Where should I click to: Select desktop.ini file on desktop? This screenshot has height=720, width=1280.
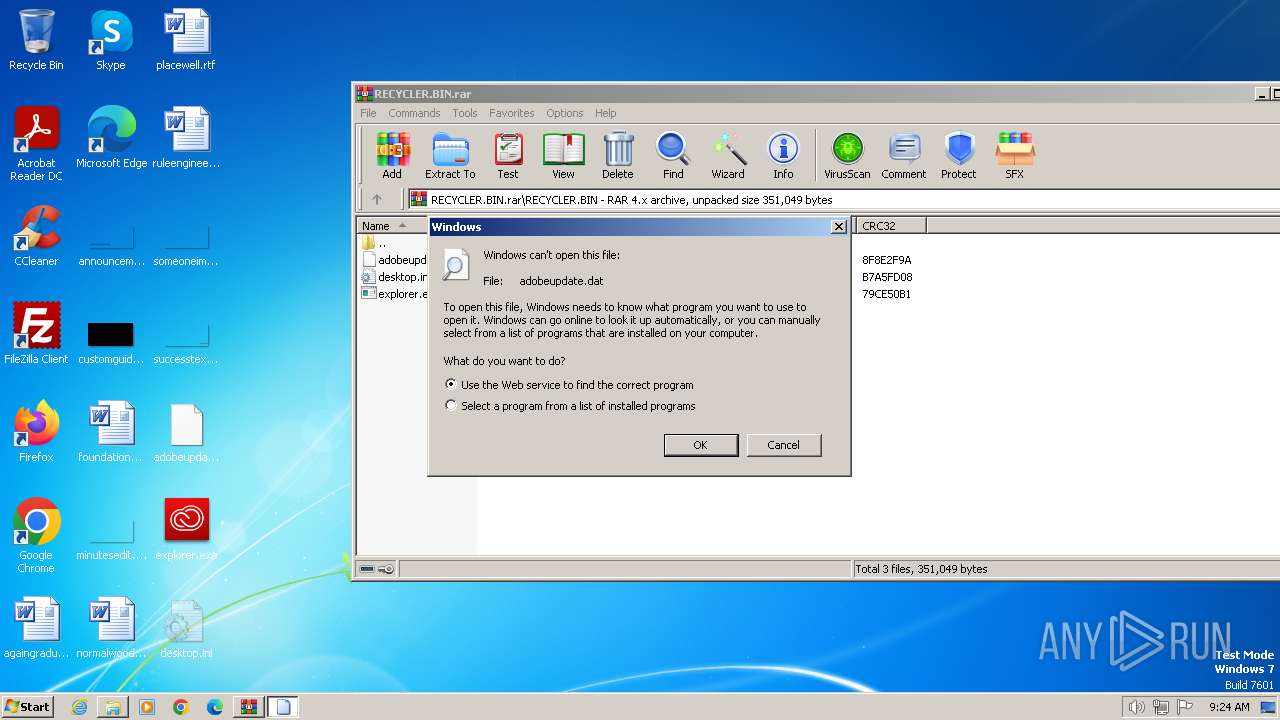[x=186, y=628]
